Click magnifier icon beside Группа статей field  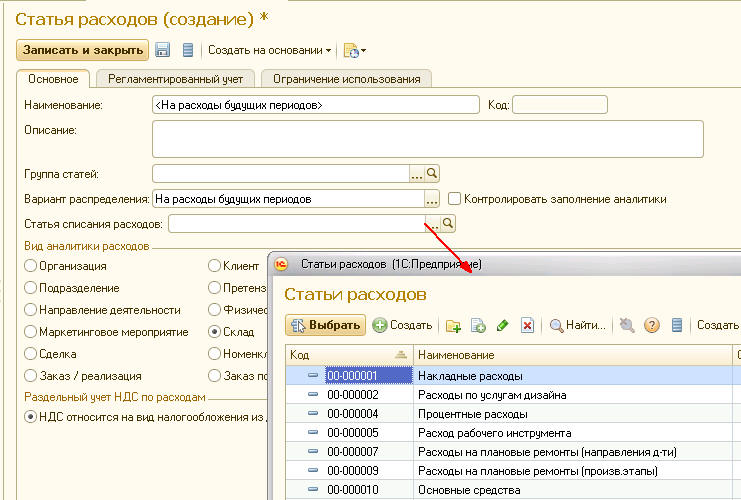[x=432, y=173]
